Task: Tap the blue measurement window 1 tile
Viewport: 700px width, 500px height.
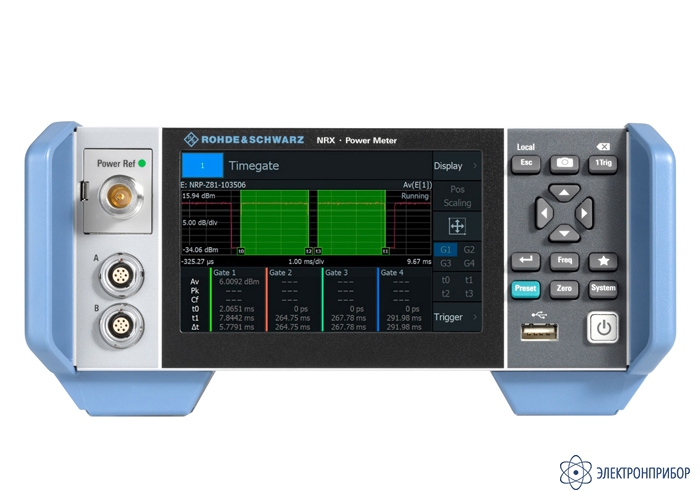Action: click(x=202, y=166)
